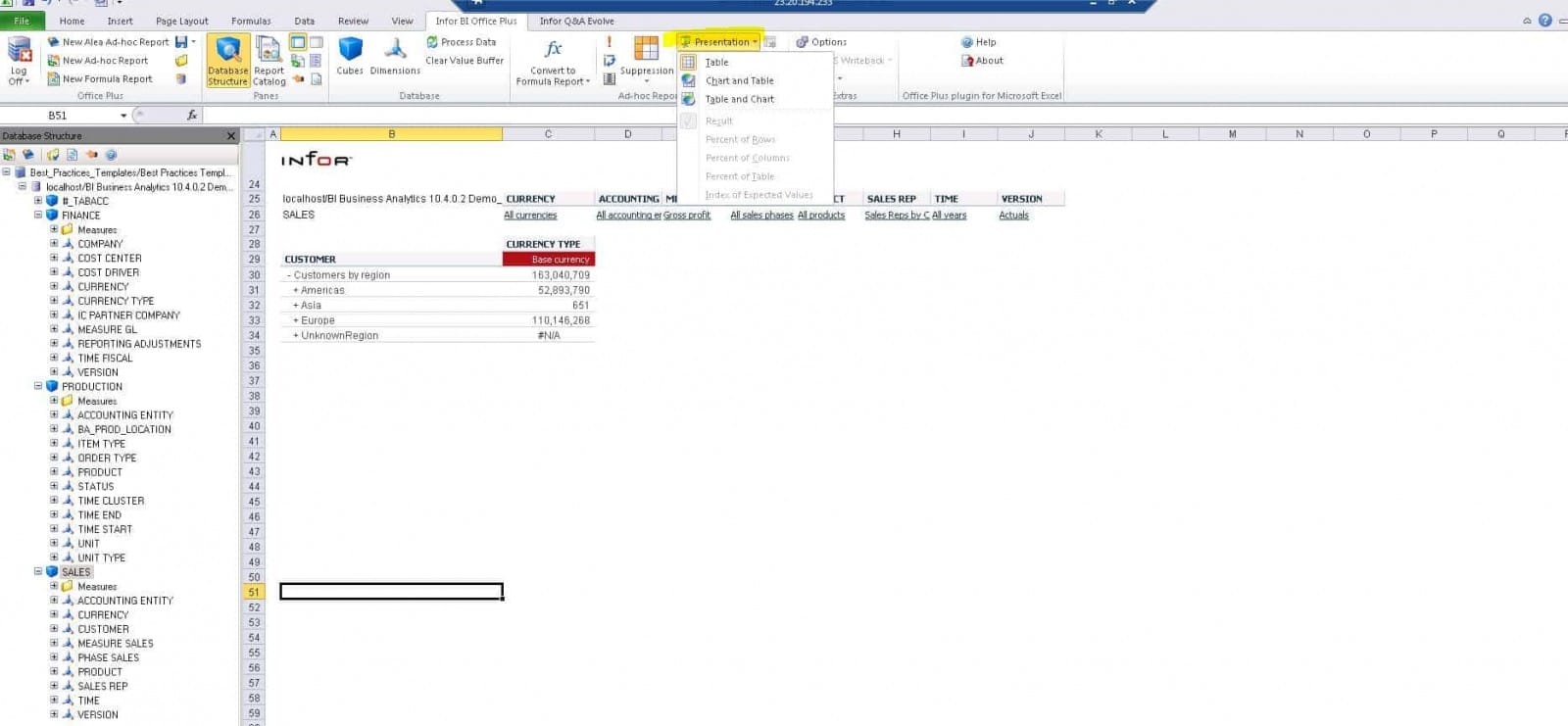Toggle the Database Structure pane button
Viewport: 1568px width, 726px height.
[227, 61]
